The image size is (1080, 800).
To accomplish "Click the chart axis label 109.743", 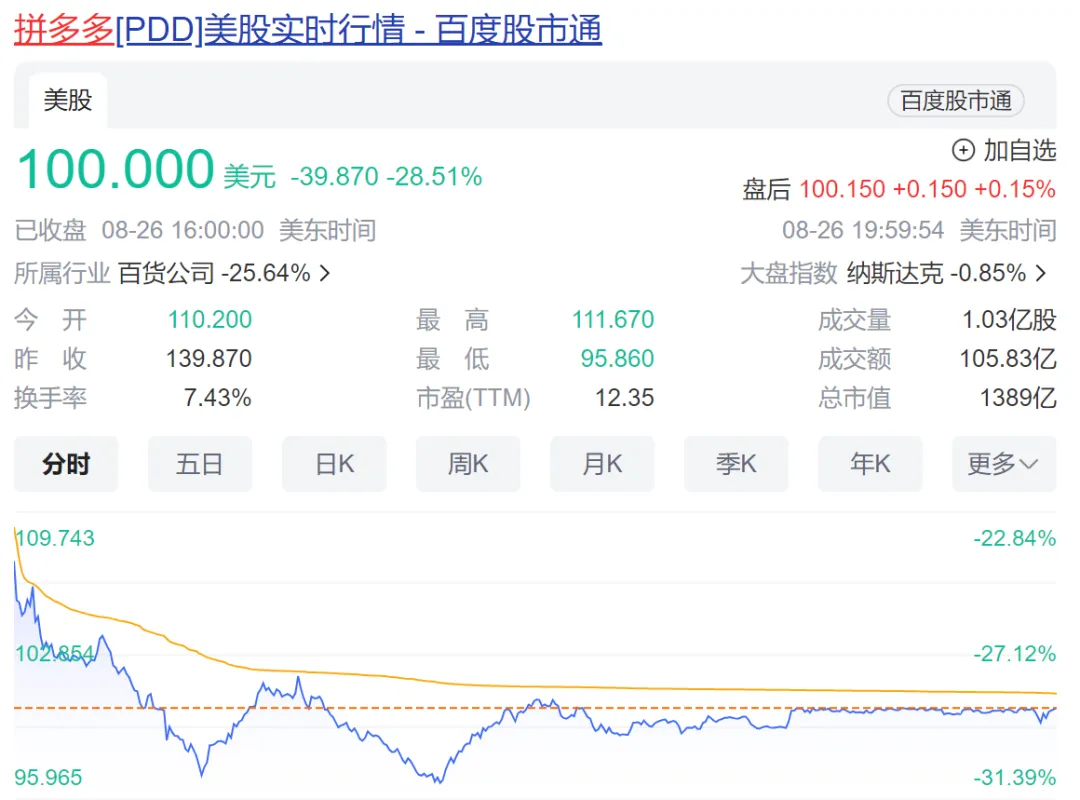I will tap(55, 538).
